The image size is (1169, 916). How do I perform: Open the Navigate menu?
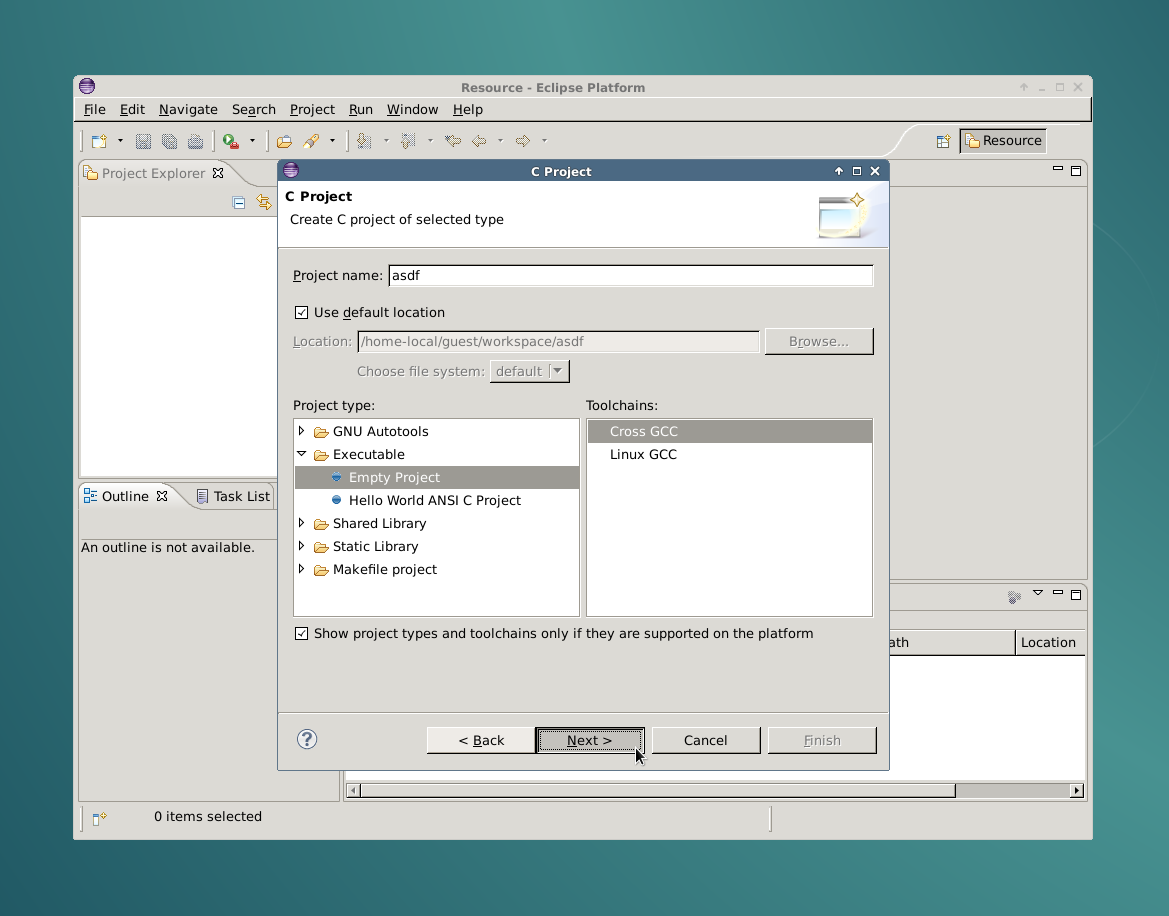coord(188,110)
